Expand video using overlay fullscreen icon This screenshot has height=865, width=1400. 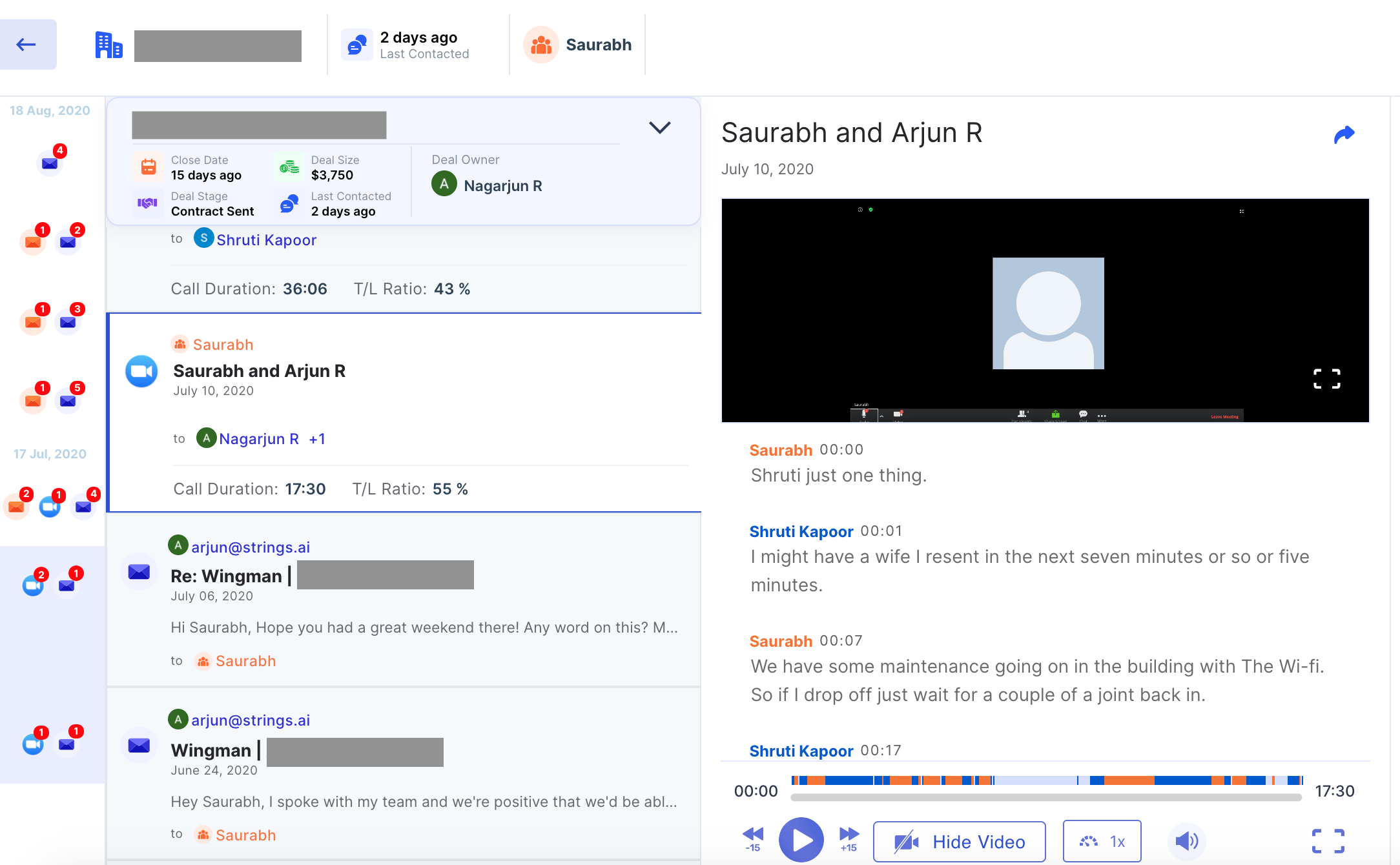1326,379
